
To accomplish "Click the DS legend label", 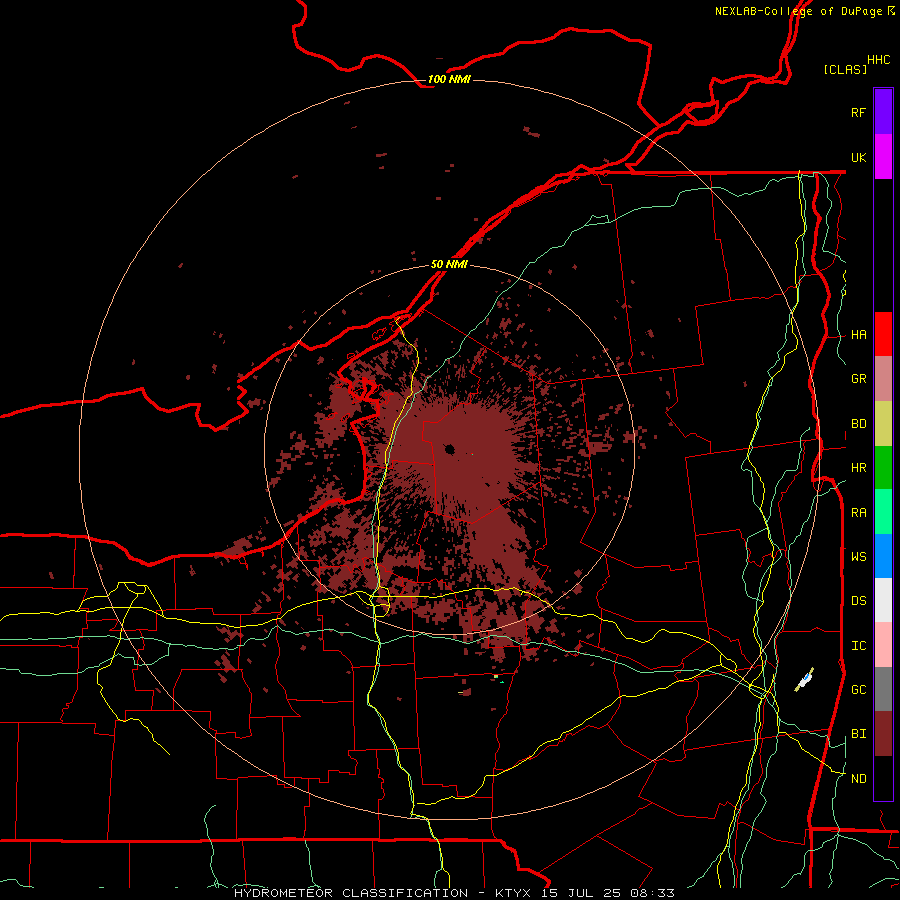I will [858, 601].
